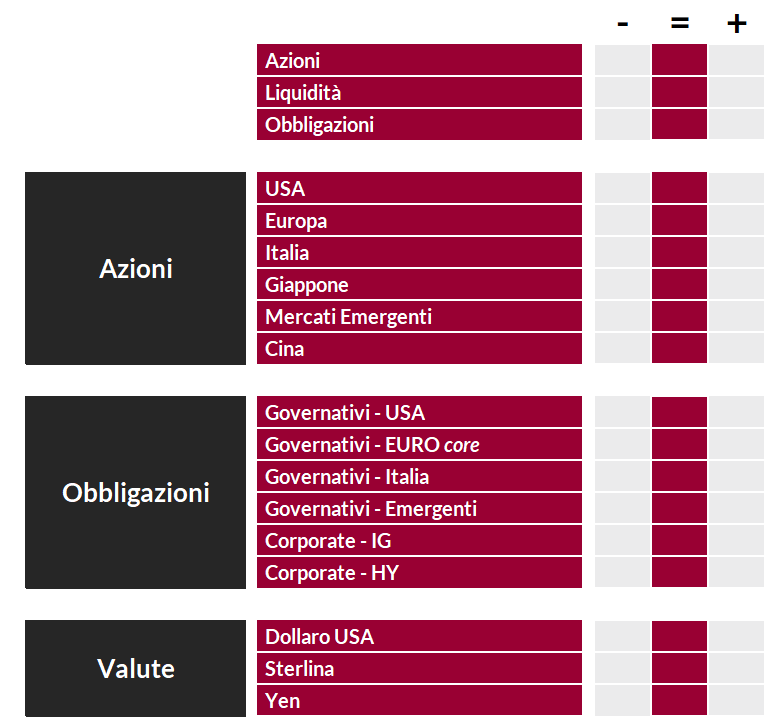This screenshot has height=722, width=782.
Task: Select the Liquidità row label
Action: 419,92
